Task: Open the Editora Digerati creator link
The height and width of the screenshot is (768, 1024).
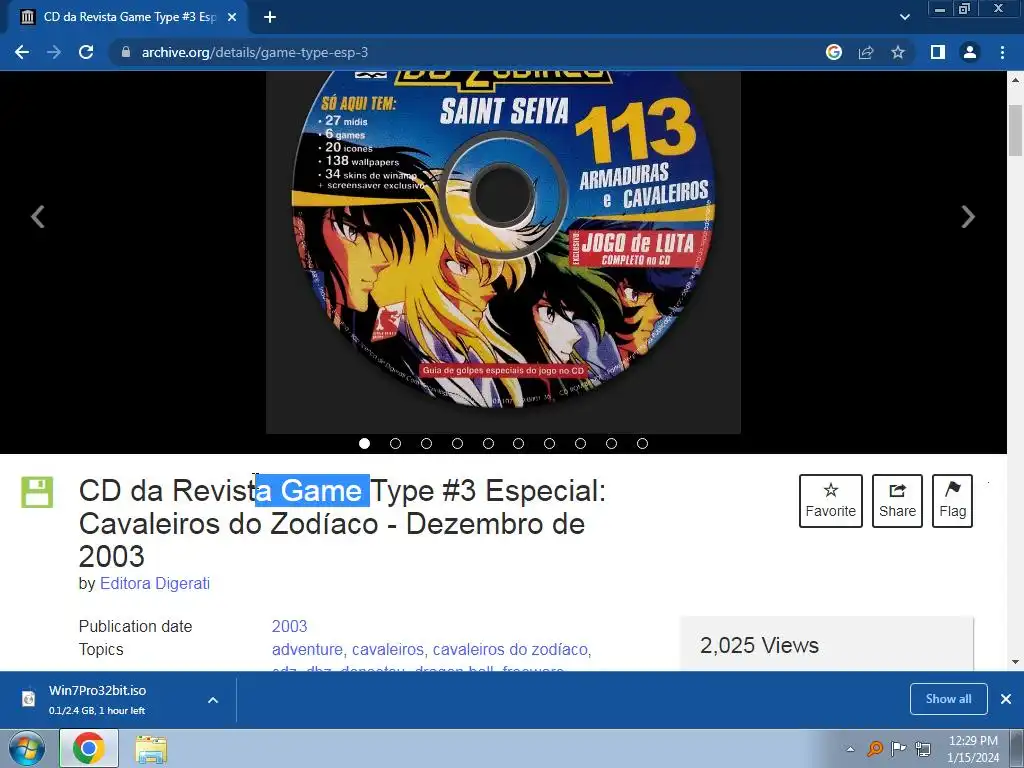Action: coord(155,583)
